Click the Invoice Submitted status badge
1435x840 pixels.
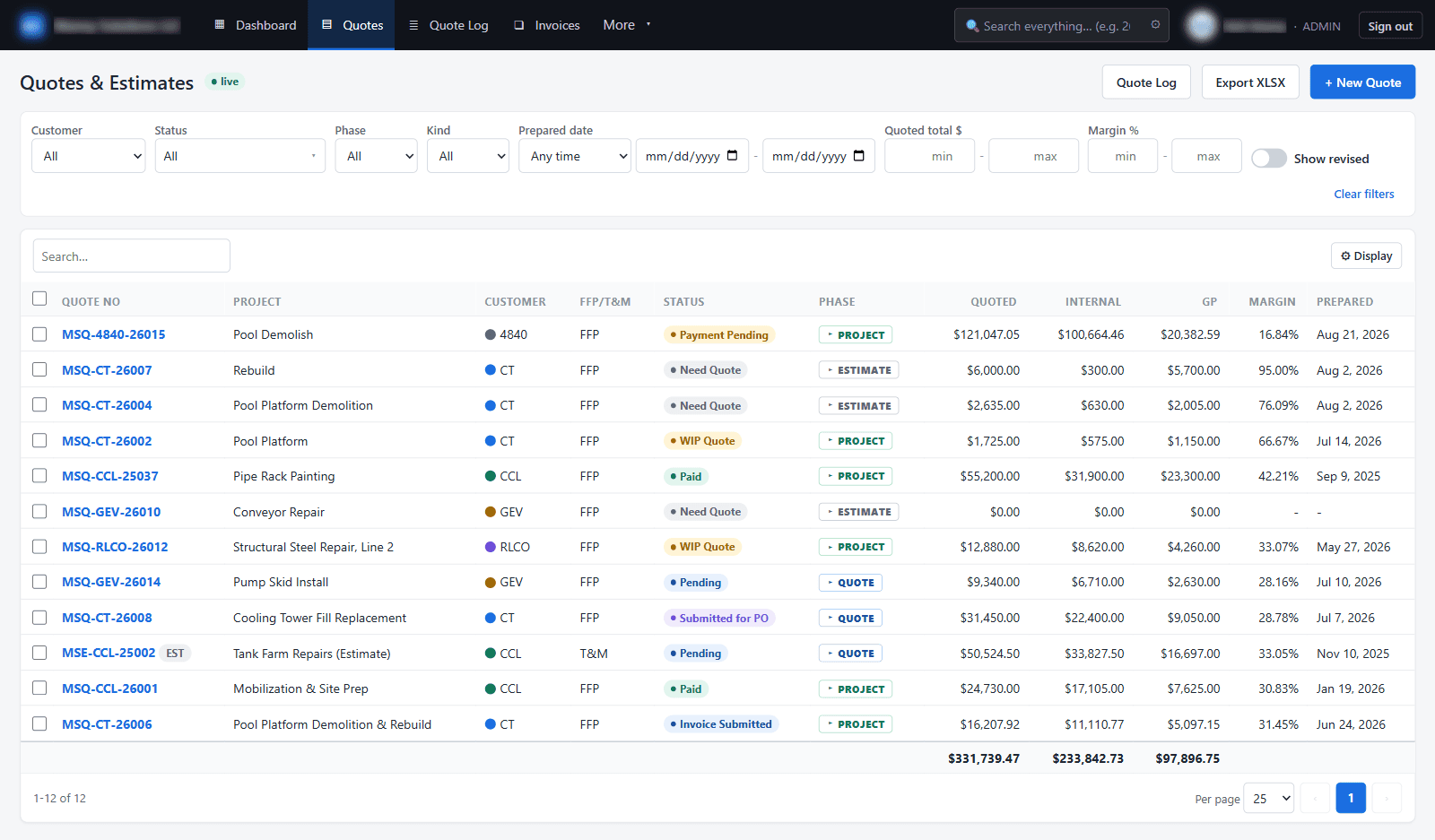(x=721, y=724)
